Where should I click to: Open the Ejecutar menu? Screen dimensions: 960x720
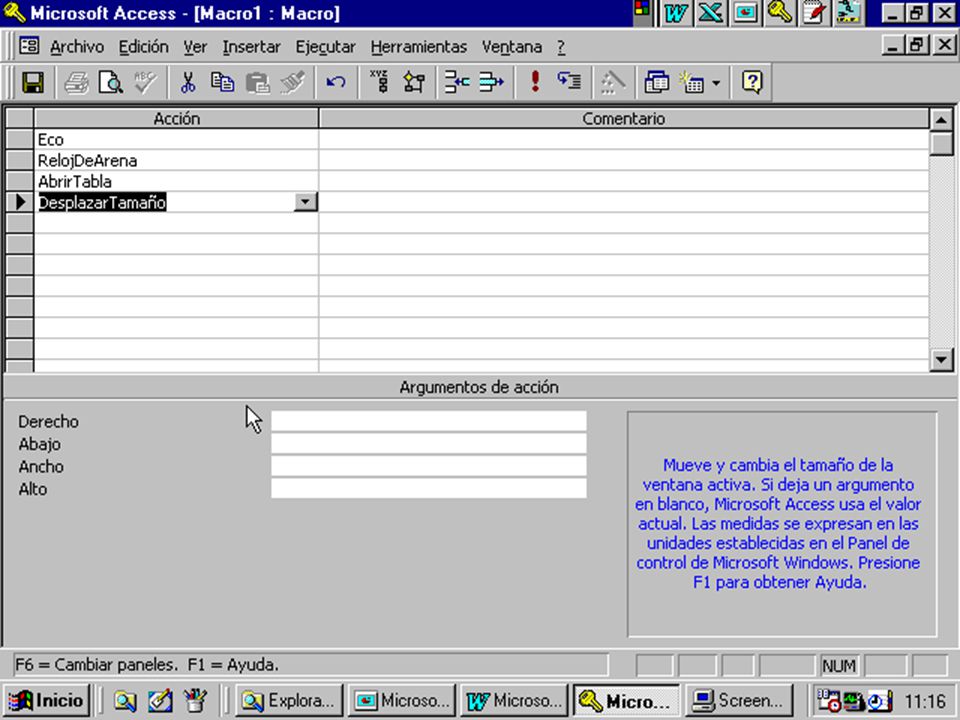[325, 47]
